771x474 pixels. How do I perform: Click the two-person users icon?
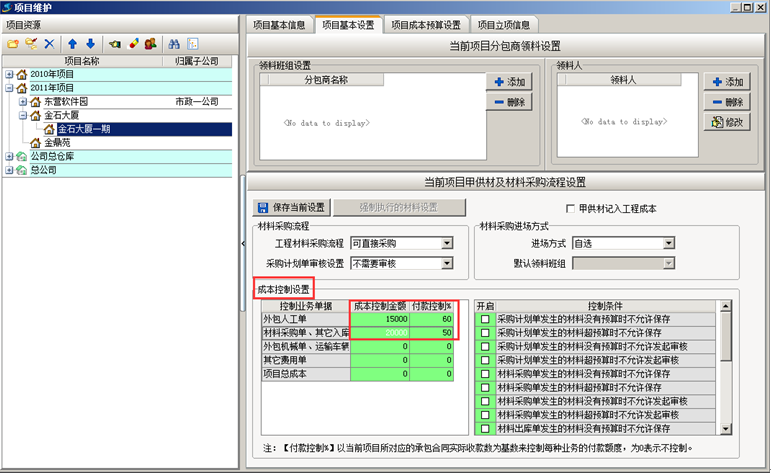(x=150, y=44)
